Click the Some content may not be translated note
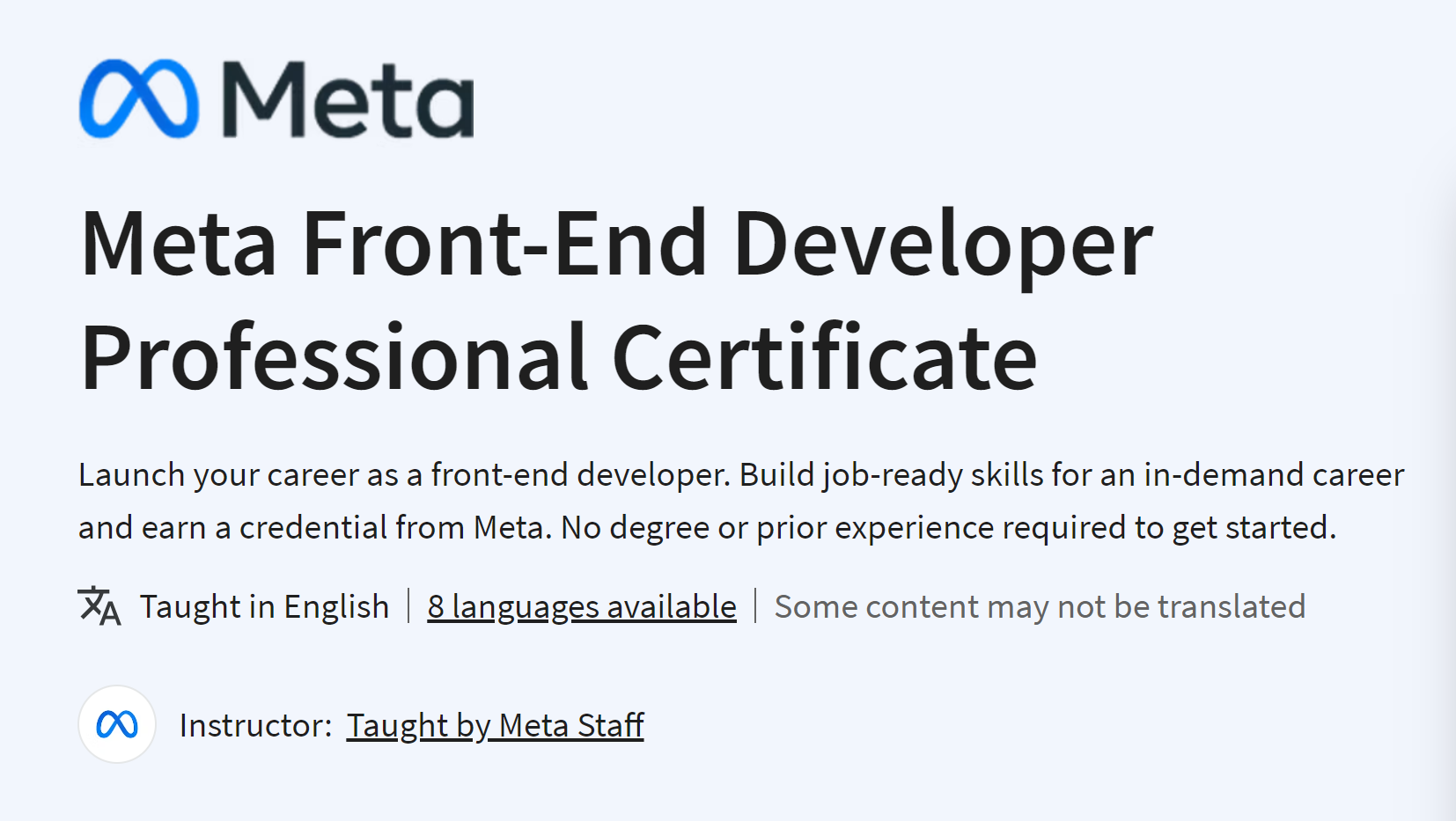Image resolution: width=1456 pixels, height=821 pixels. pyautogui.click(x=1040, y=607)
